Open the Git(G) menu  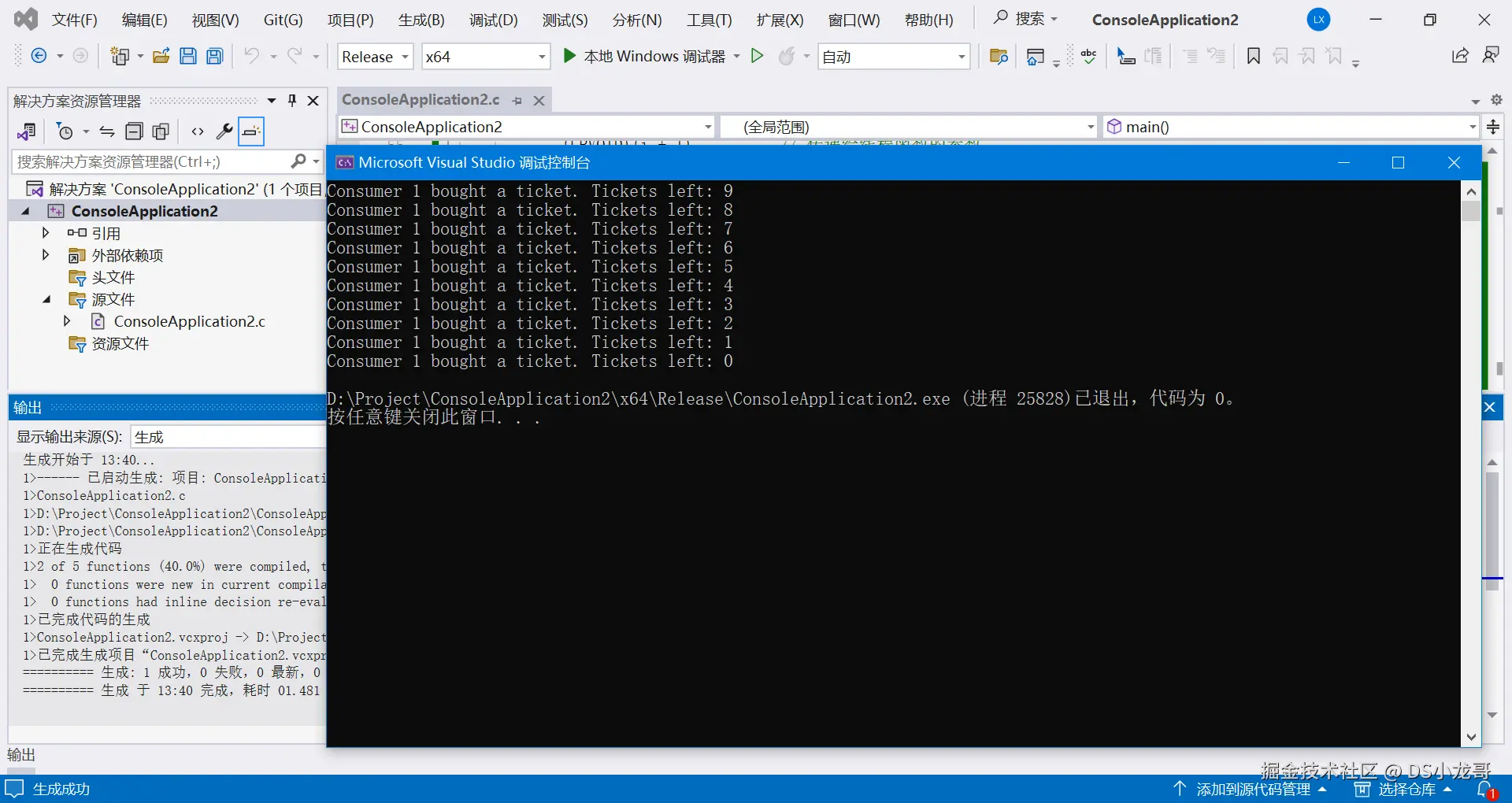coord(283,20)
